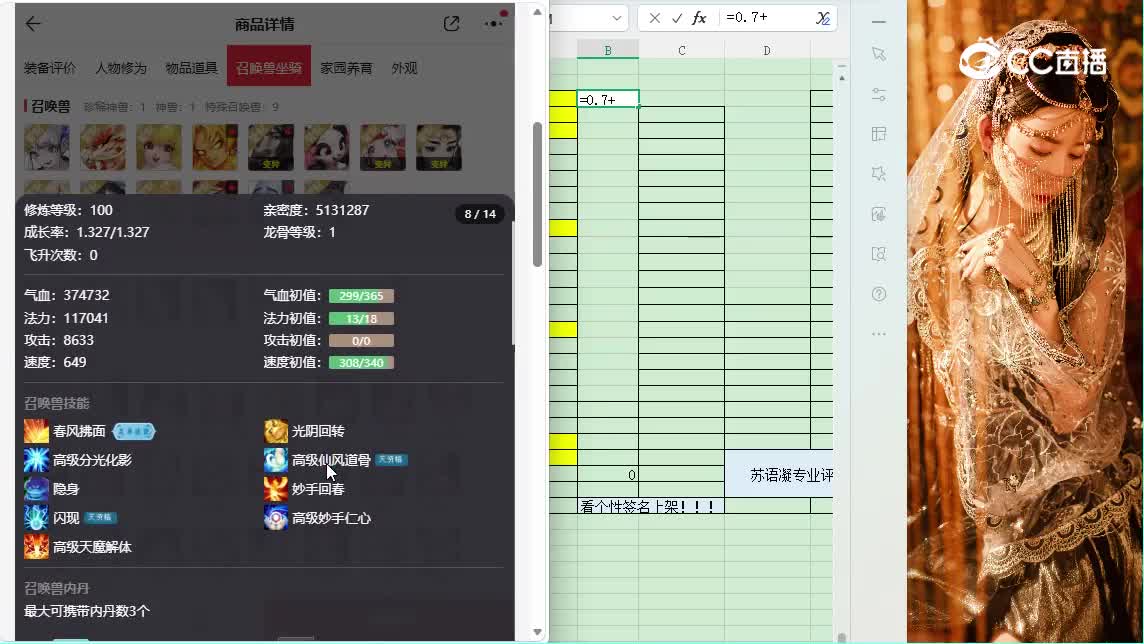Click the 速度: 649 stat
The height and width of the screenshot is (644, 1144).
tap(55, 362)
